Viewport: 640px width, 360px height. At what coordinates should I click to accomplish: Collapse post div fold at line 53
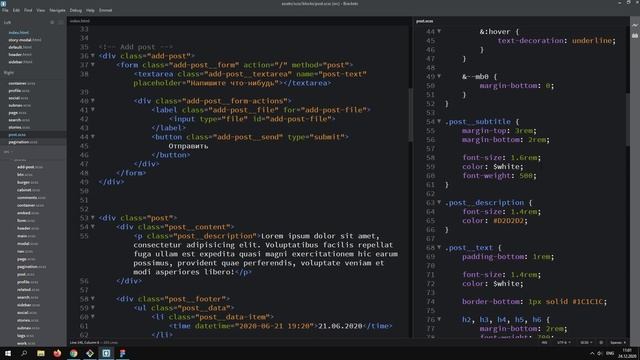pos(93,218)
